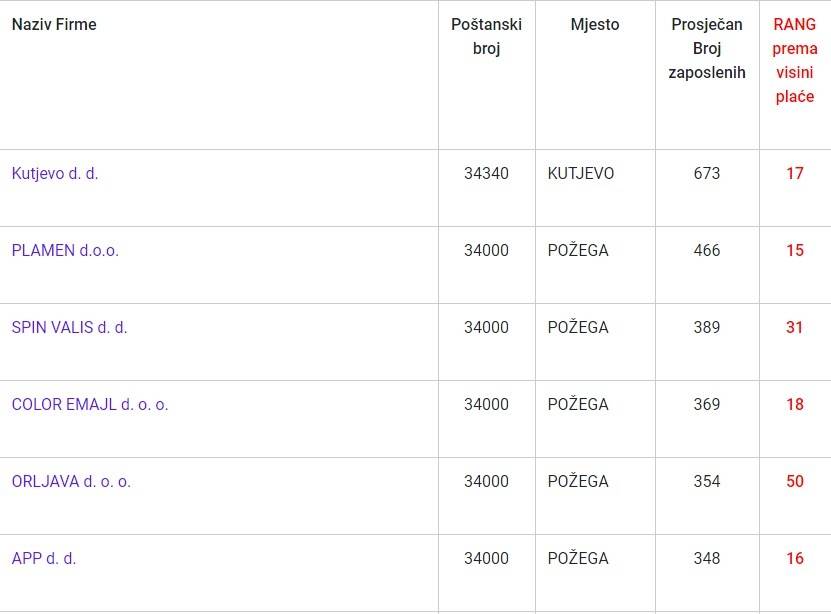Click rank value 31 for SPIN VALIS
831x614 pixels.
click(795, 327)
